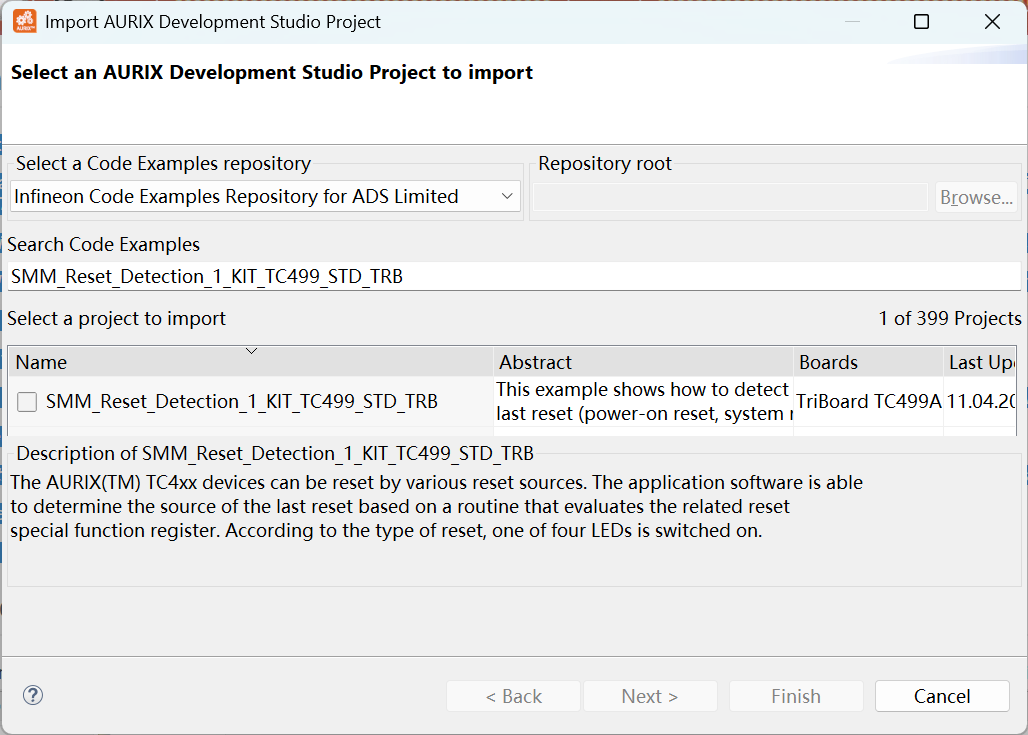Click inside the Repository root field

(729, 197)
